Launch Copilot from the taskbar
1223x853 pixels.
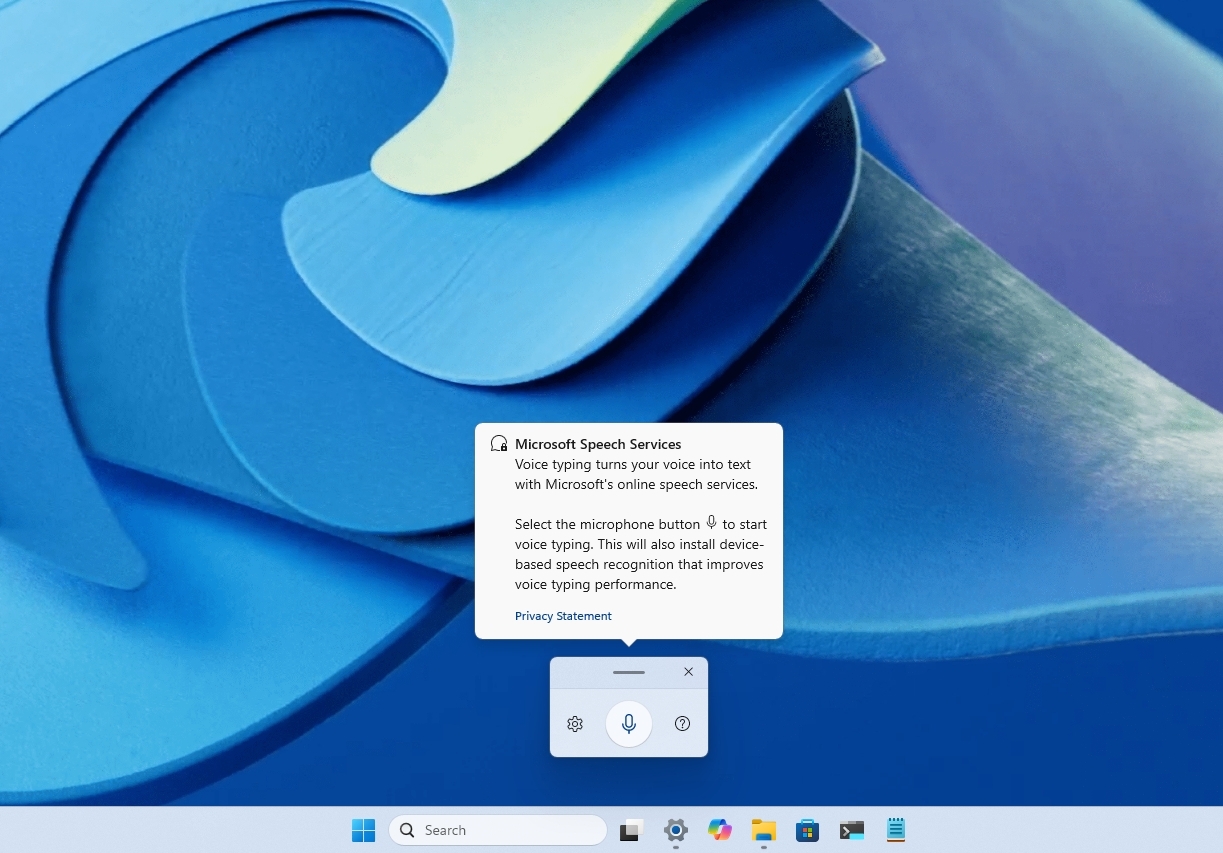(719, 830)
